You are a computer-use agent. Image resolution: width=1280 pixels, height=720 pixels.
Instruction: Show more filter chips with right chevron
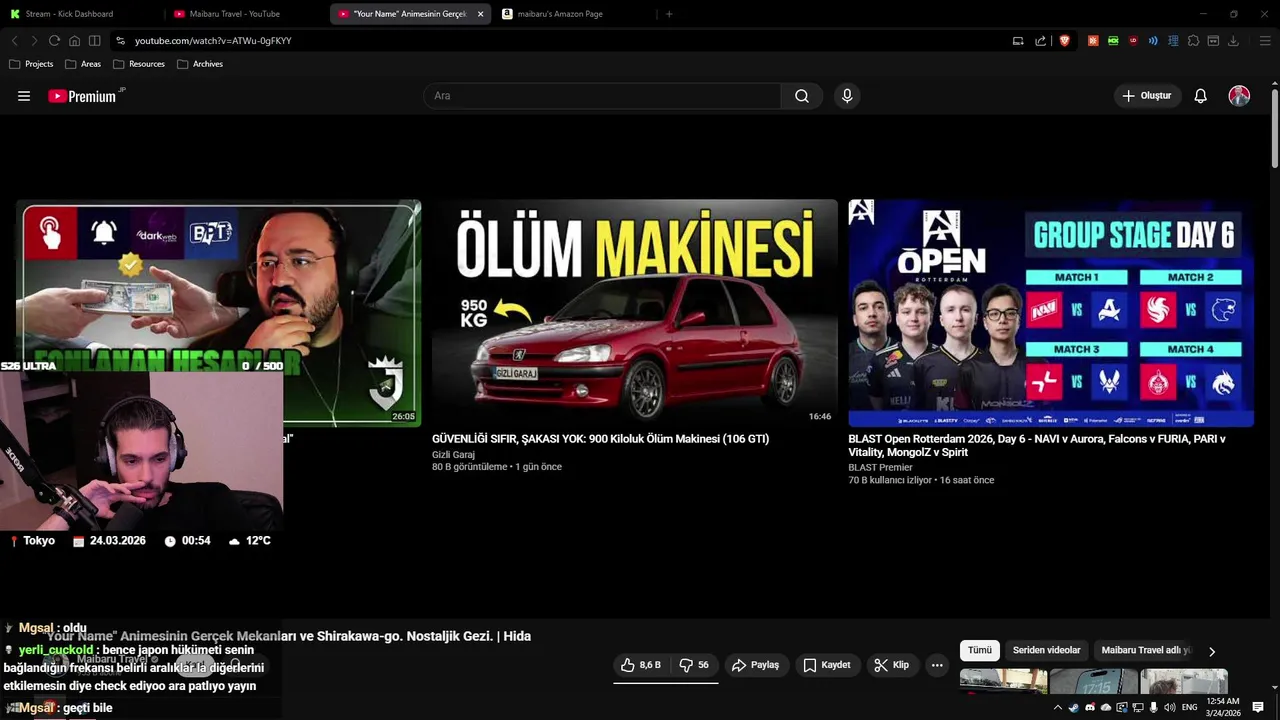point(1212,651)
